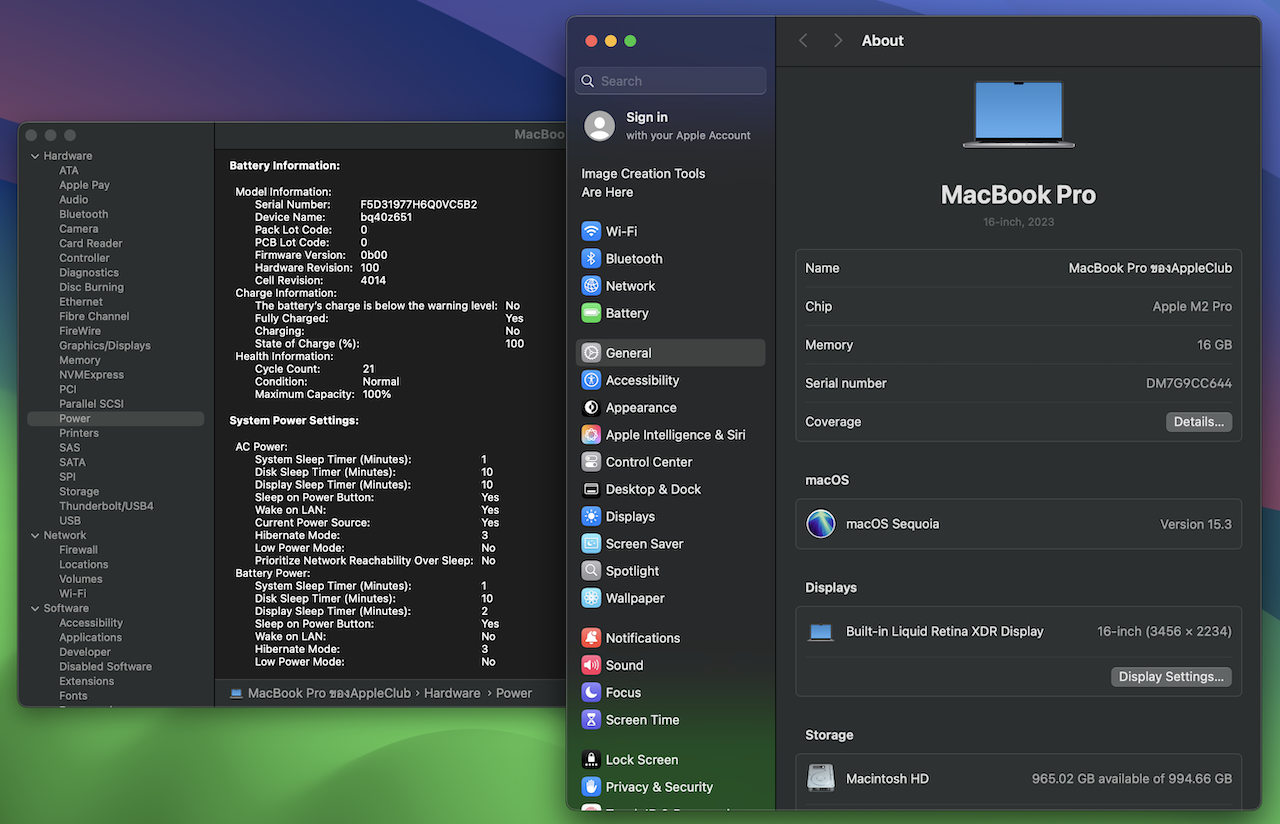This screenshot has height=824, width=1280.
Task: Select Disabled Software in Software section
Action: pyautogui.click(x=105, y=667)
